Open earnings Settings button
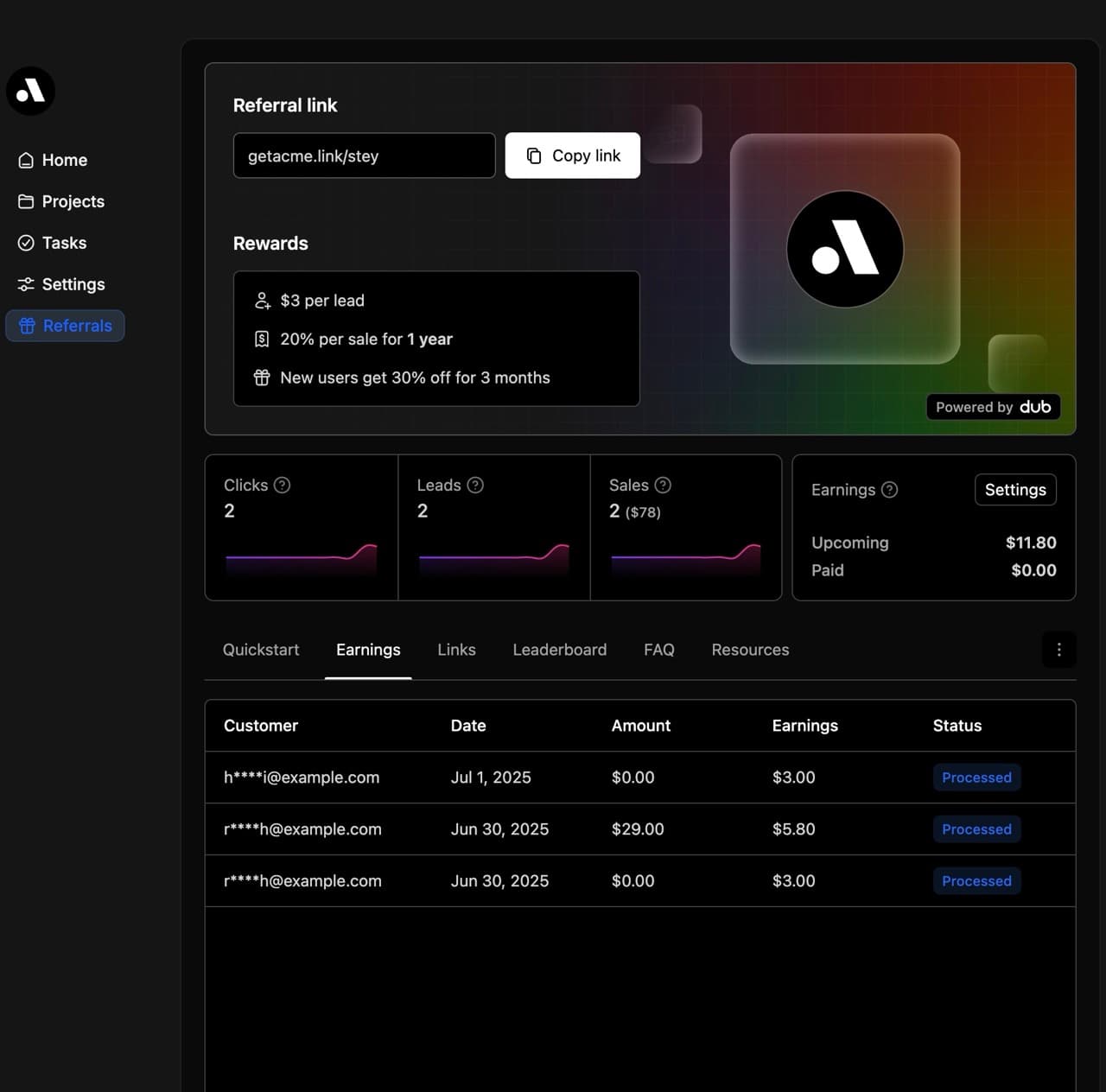The image size is (1106, 1092). coord(1015,490)
